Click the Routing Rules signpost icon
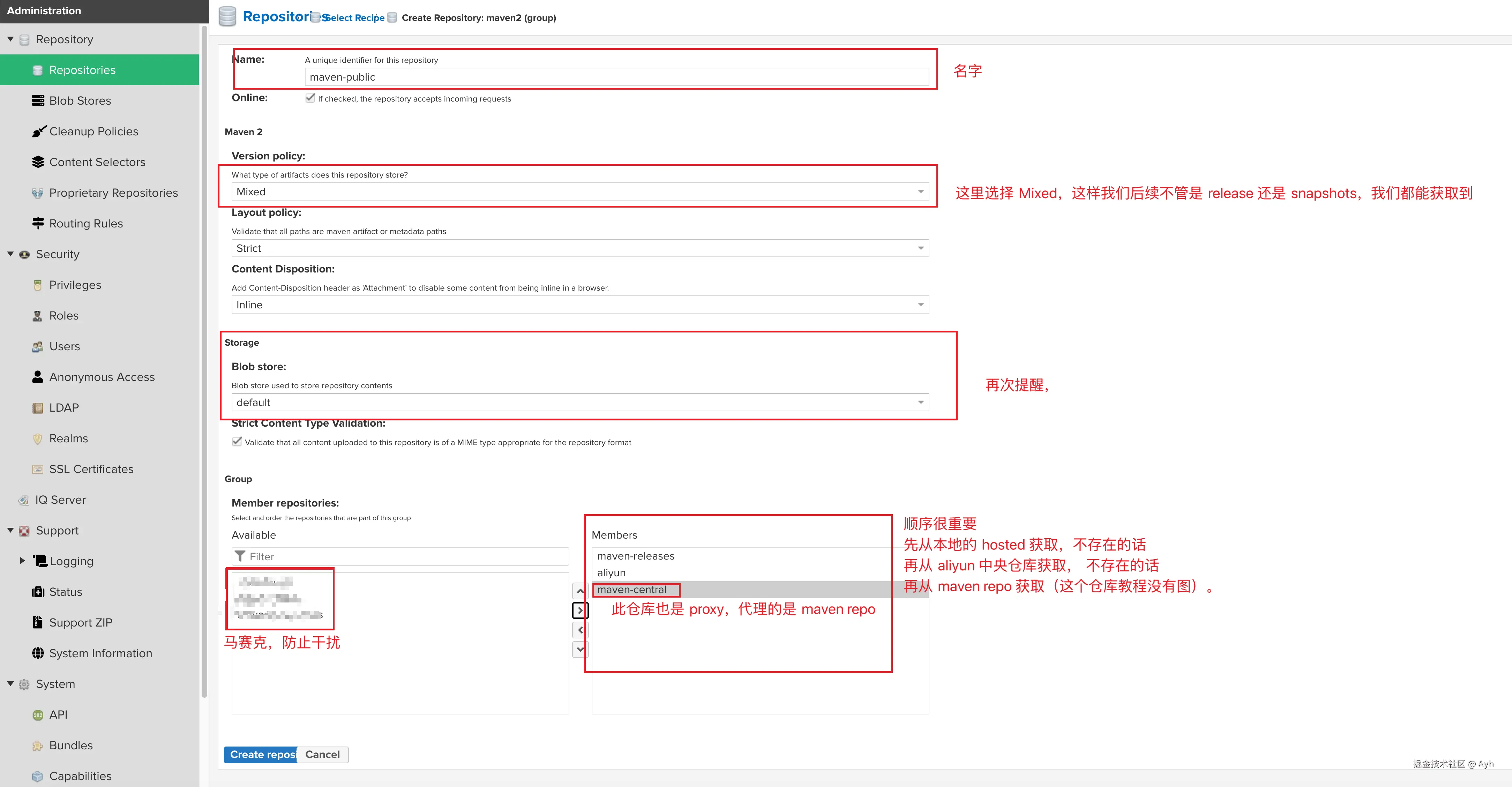This screenshot has height=787, width=1512. (38, 224)
